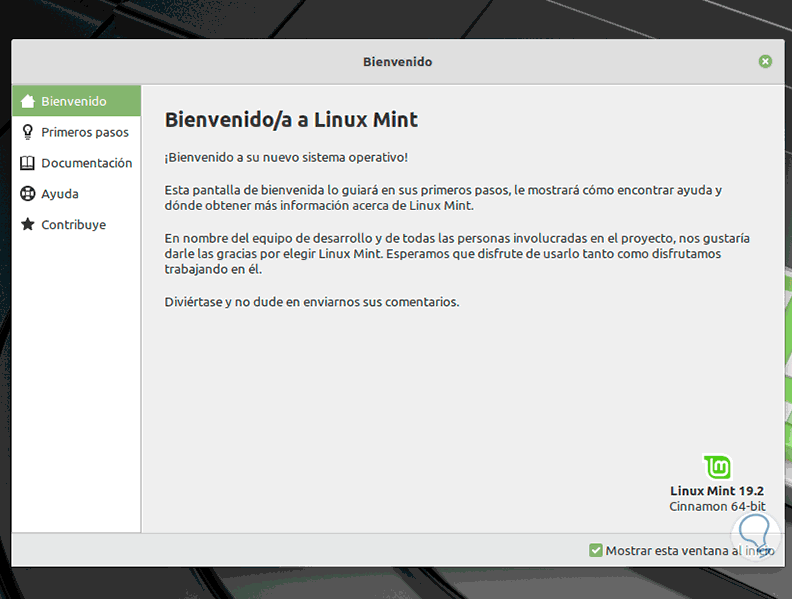Click the paragraph starting Esta pantalla de bienvenida
The height and width of the screenshot is (599, 792).
coord(443,198)
